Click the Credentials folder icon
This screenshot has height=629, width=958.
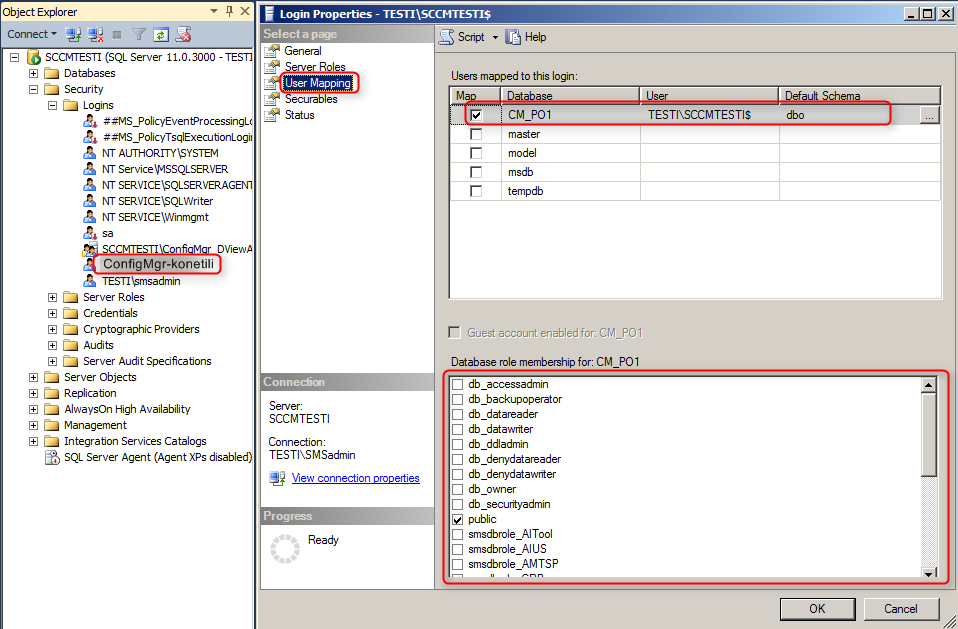click(72, 313)
